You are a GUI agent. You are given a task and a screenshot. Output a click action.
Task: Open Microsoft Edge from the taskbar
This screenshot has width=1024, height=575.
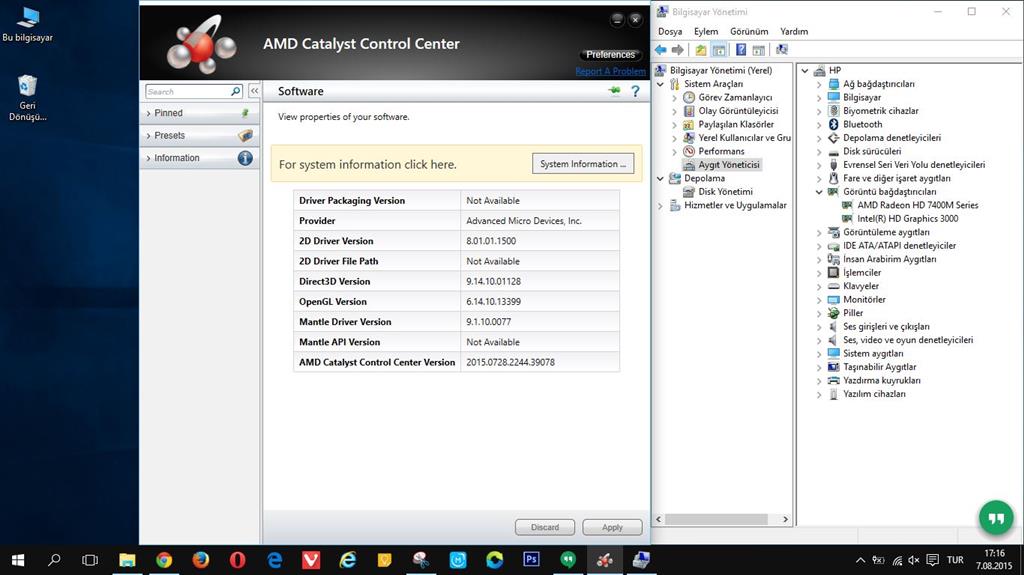point(274,560)
